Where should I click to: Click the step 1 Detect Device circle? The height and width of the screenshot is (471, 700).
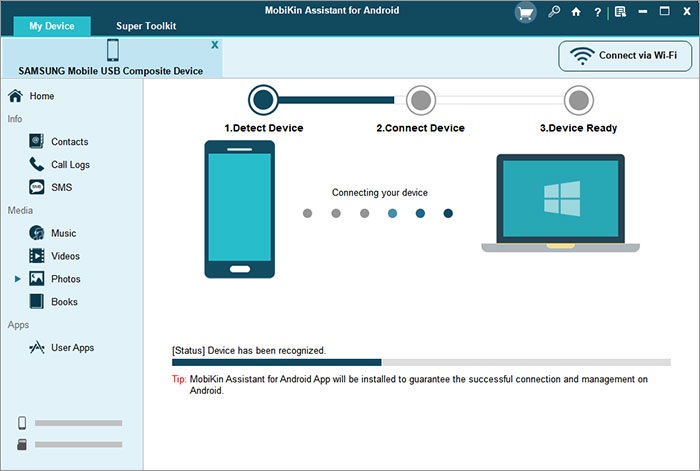point(263,100)
